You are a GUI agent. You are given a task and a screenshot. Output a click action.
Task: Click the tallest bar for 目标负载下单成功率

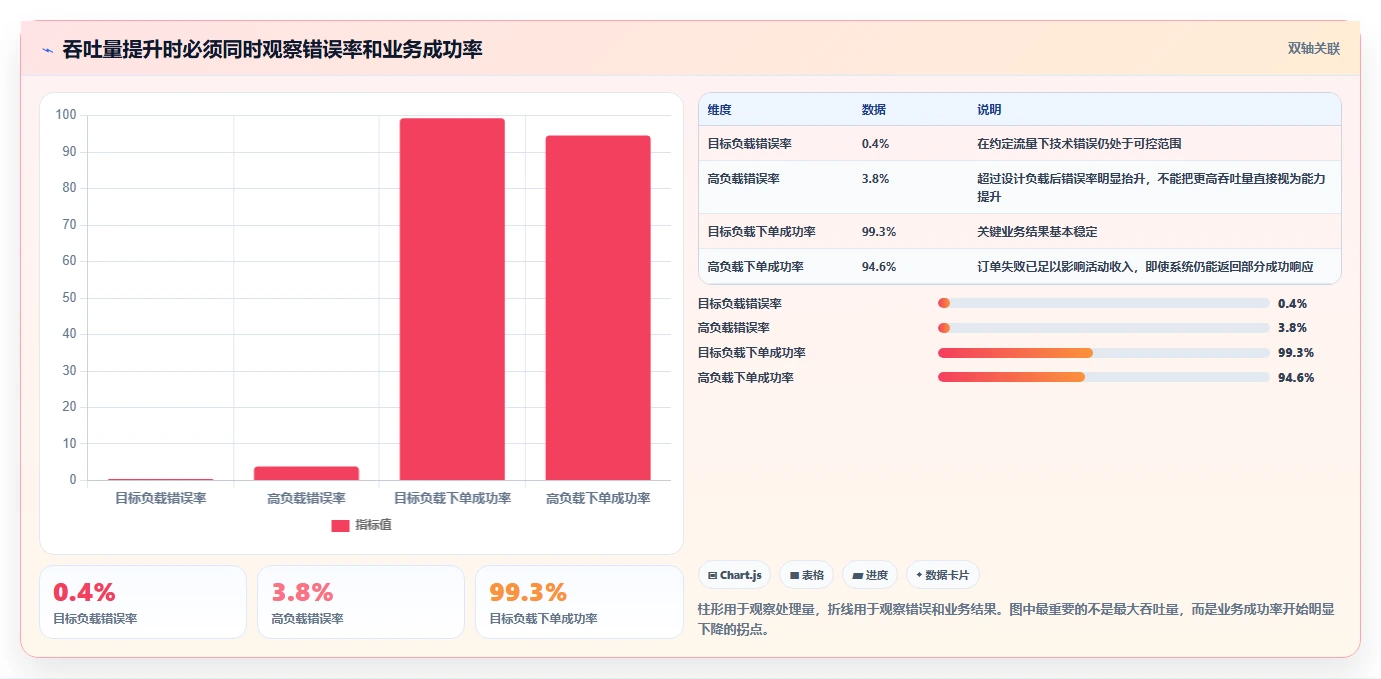click(452, 299)
